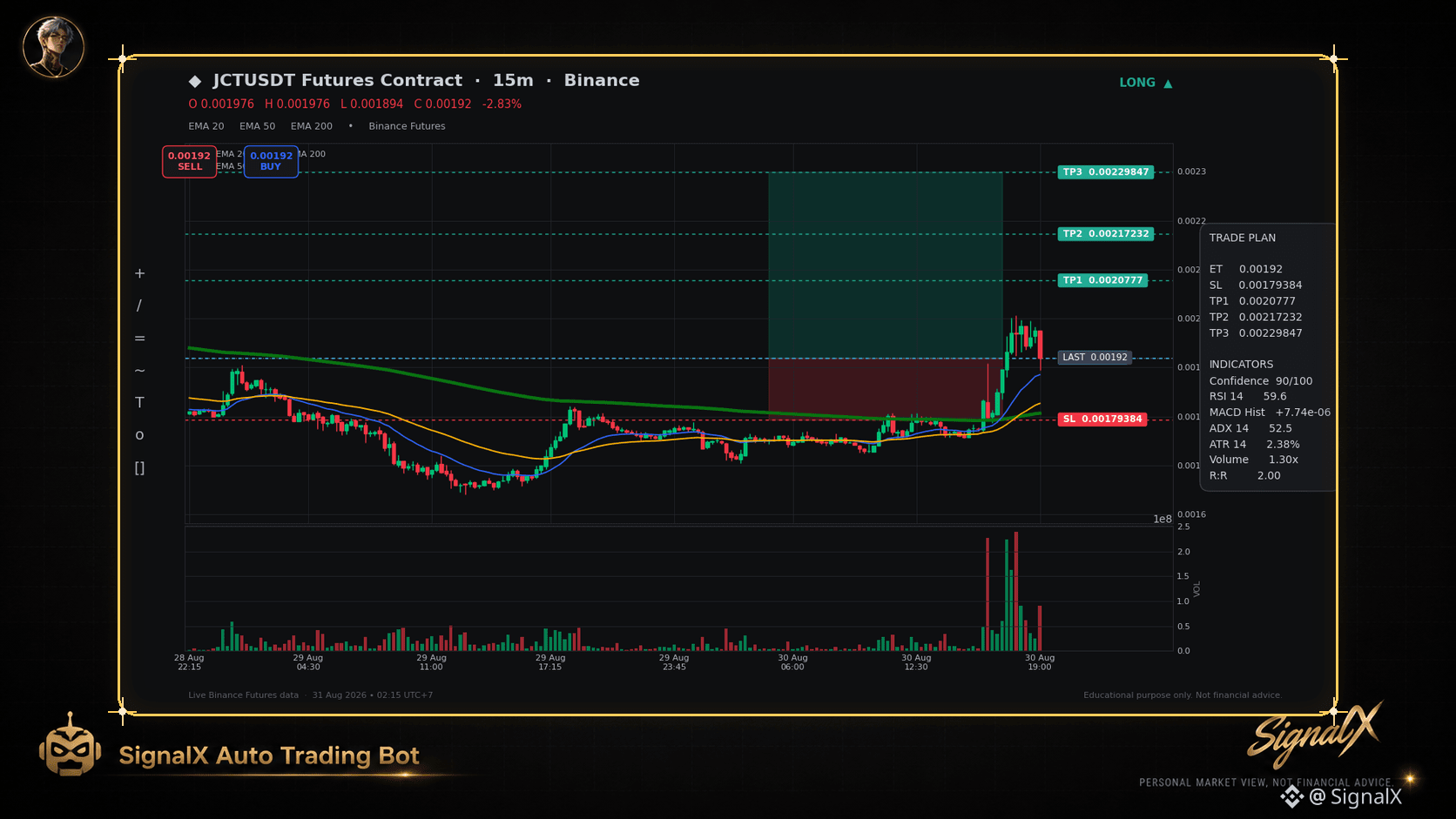Click the diamond icon beside JCTUSDT title
Image resolution: width=1456 pixels, height=819 pixels.
coord(195,81)
